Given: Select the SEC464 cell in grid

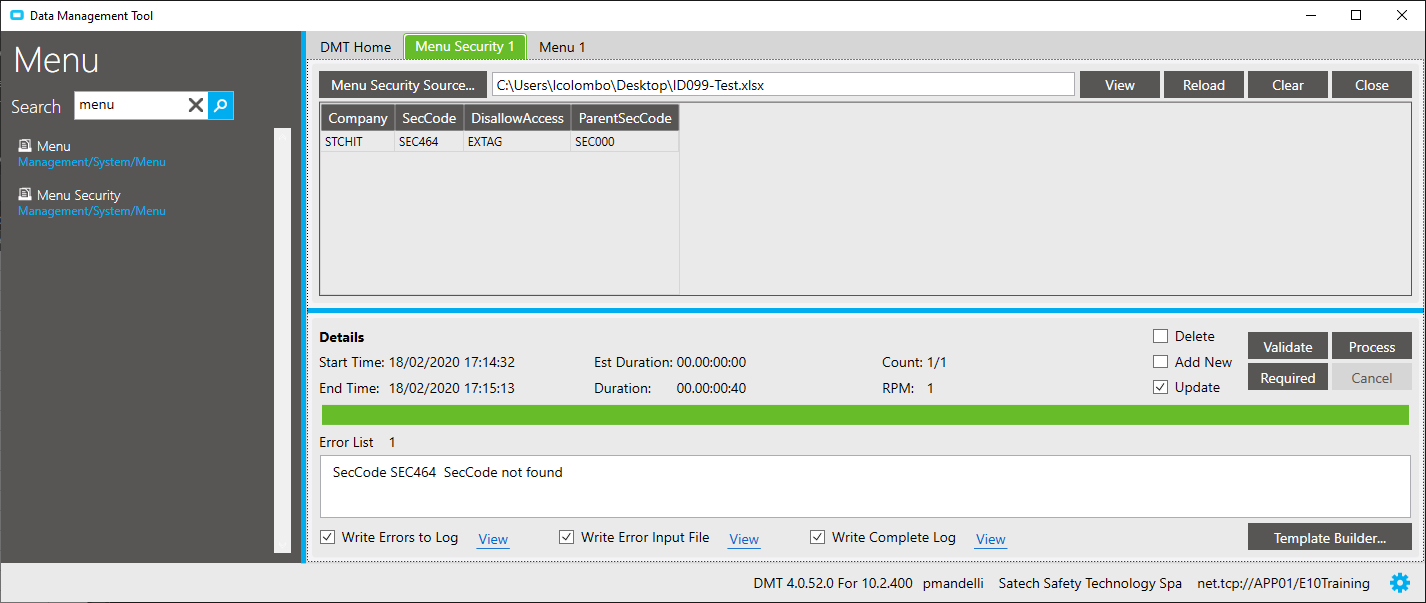Looking at the screenshot, I should [428, 142].
